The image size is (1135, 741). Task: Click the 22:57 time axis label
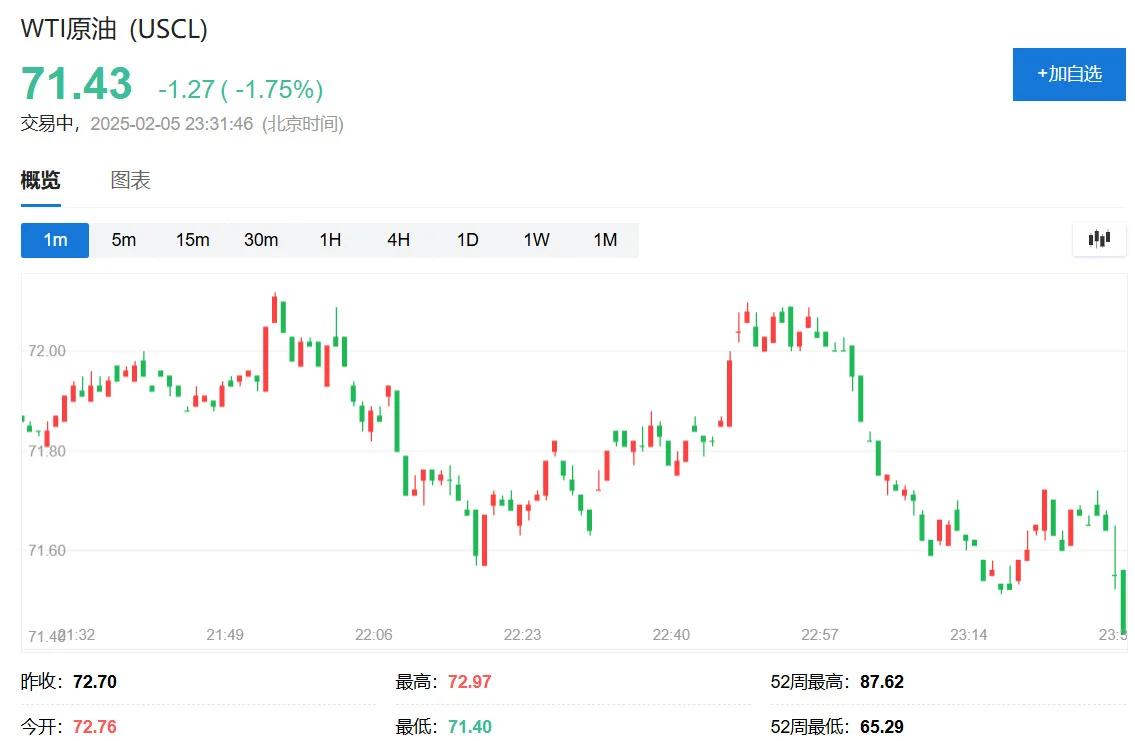coord(819,635)
